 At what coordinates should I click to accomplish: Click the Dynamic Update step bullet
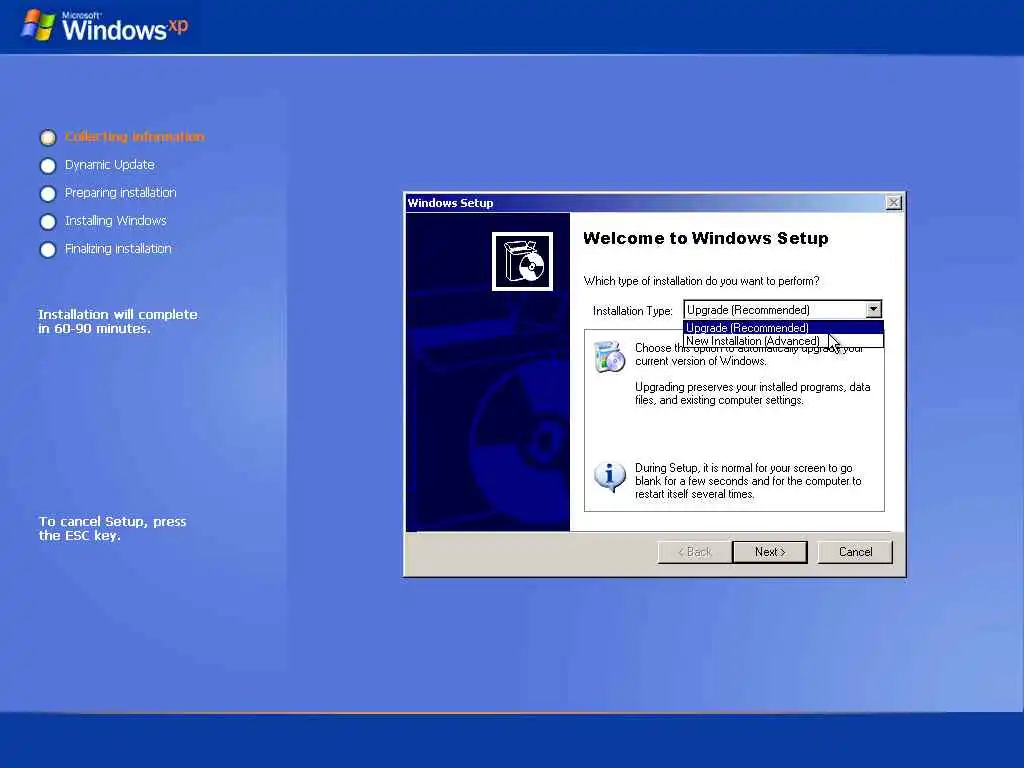[48, 166]
